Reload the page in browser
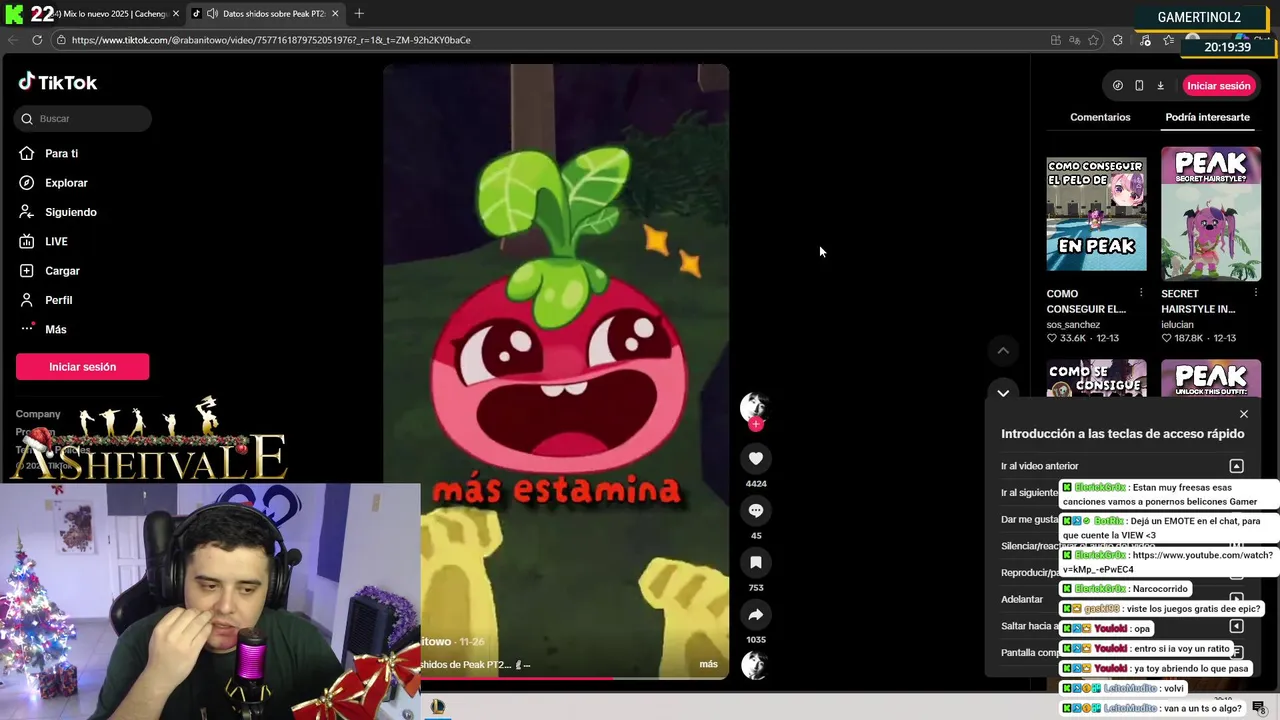 pyautogui.click(x=37, y=40)
